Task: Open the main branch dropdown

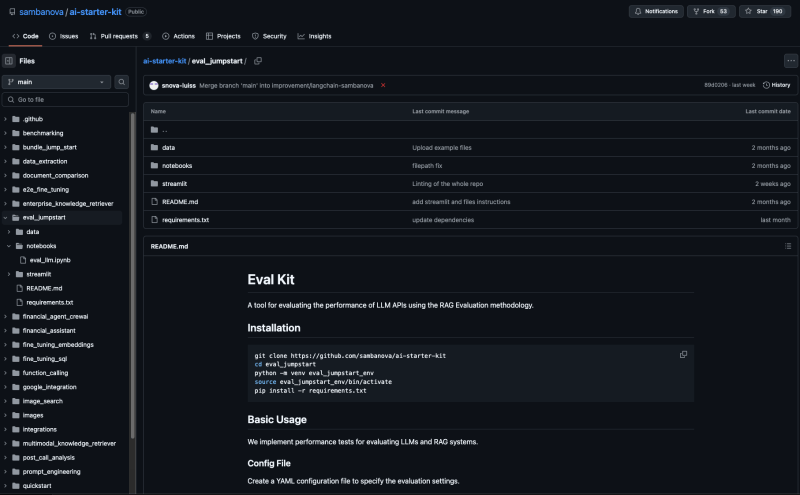Action: 56,82
